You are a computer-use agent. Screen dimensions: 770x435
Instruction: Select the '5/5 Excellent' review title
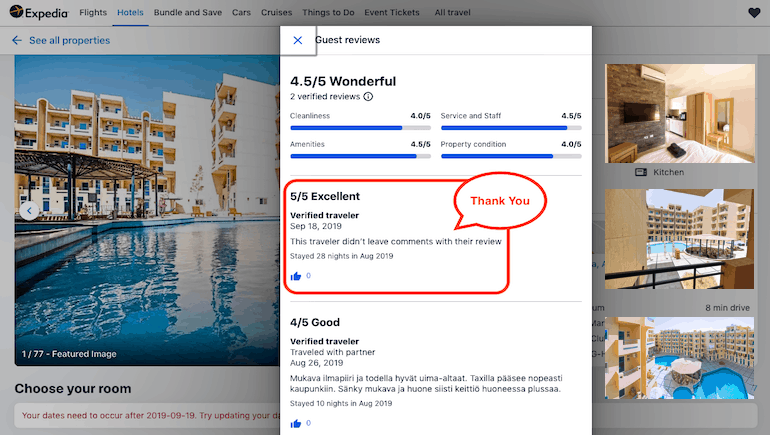click(325, 196)
